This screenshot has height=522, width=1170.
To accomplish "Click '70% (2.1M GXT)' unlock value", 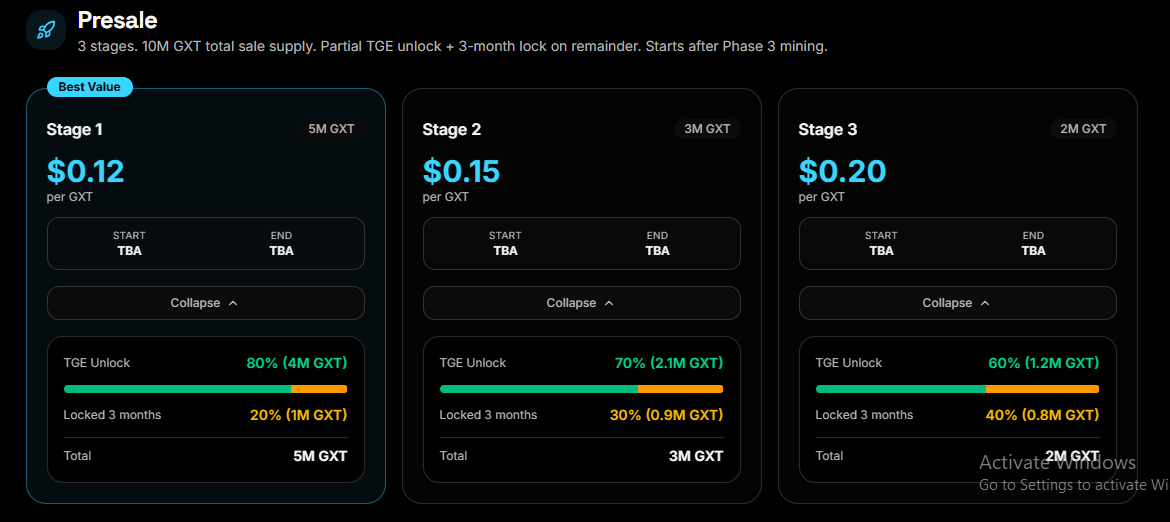I will point(667,363).
